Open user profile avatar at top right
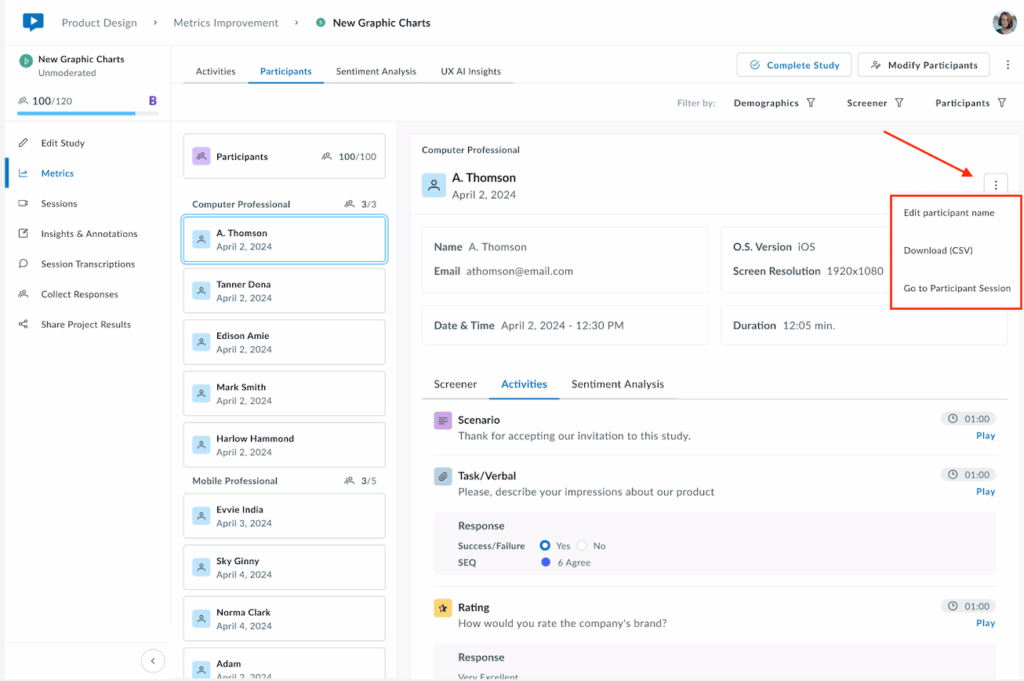Viewport: 1024px width, 681px height. pos(1003,23)
